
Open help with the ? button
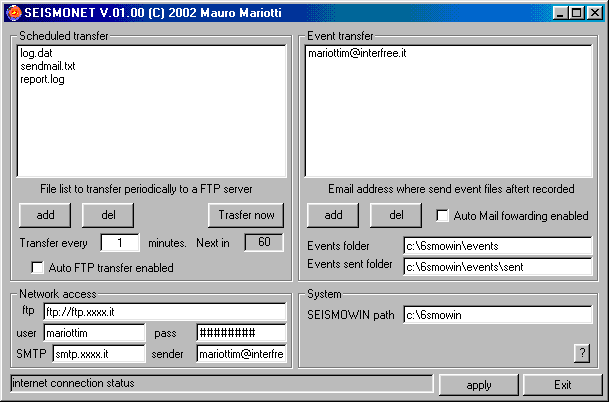(582, 353)
